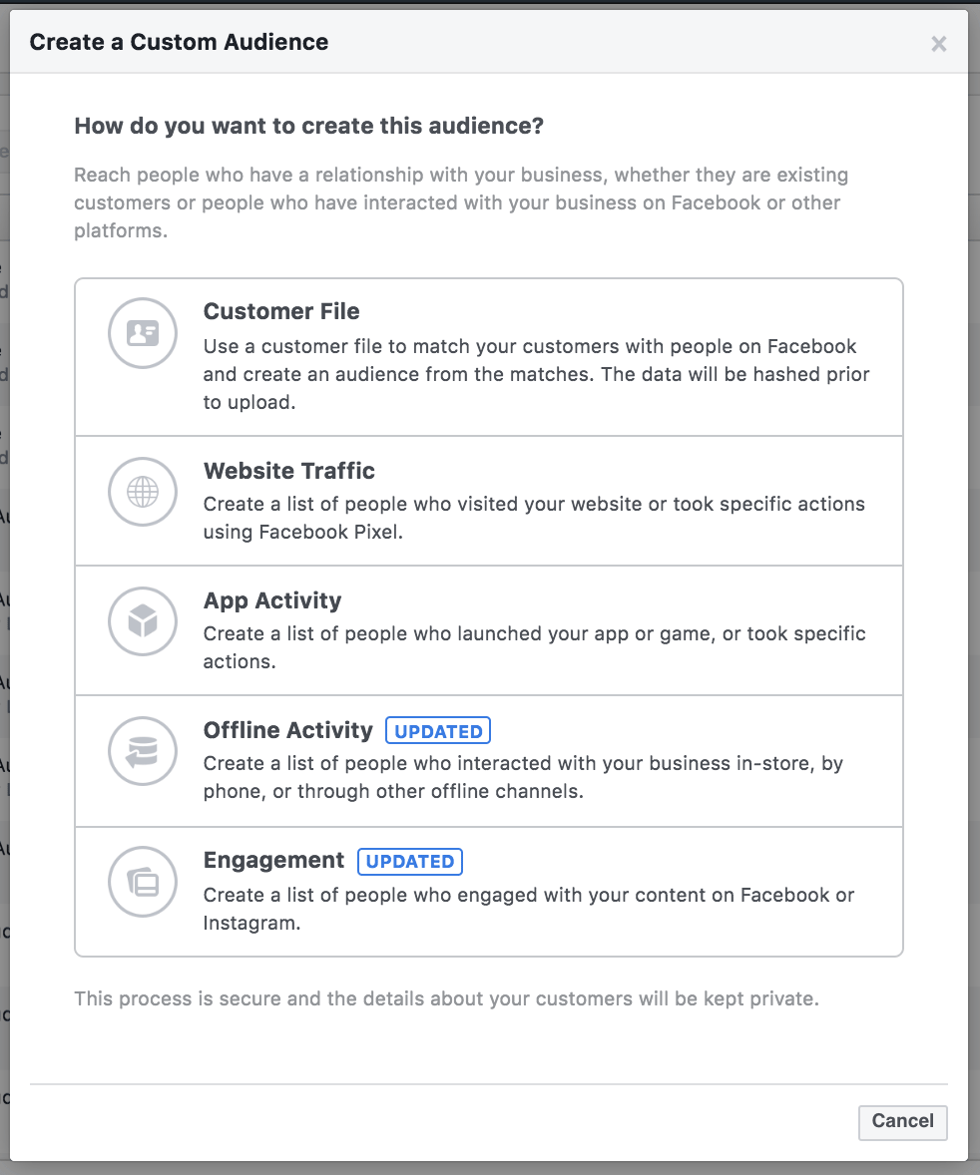Select the Offline Activity icon
Screen dimensions: 980x1175
coord(142,751)
